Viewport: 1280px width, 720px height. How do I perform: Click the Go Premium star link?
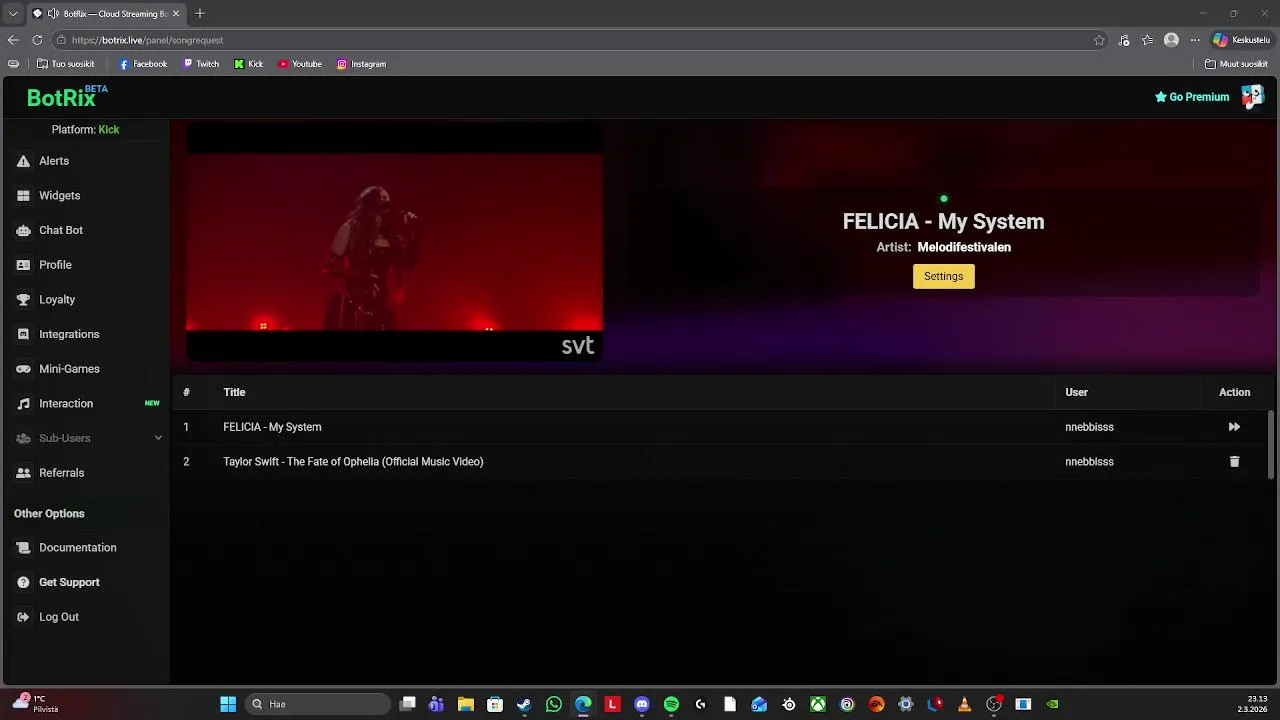pyautogui.click(x=1192, y=97)
